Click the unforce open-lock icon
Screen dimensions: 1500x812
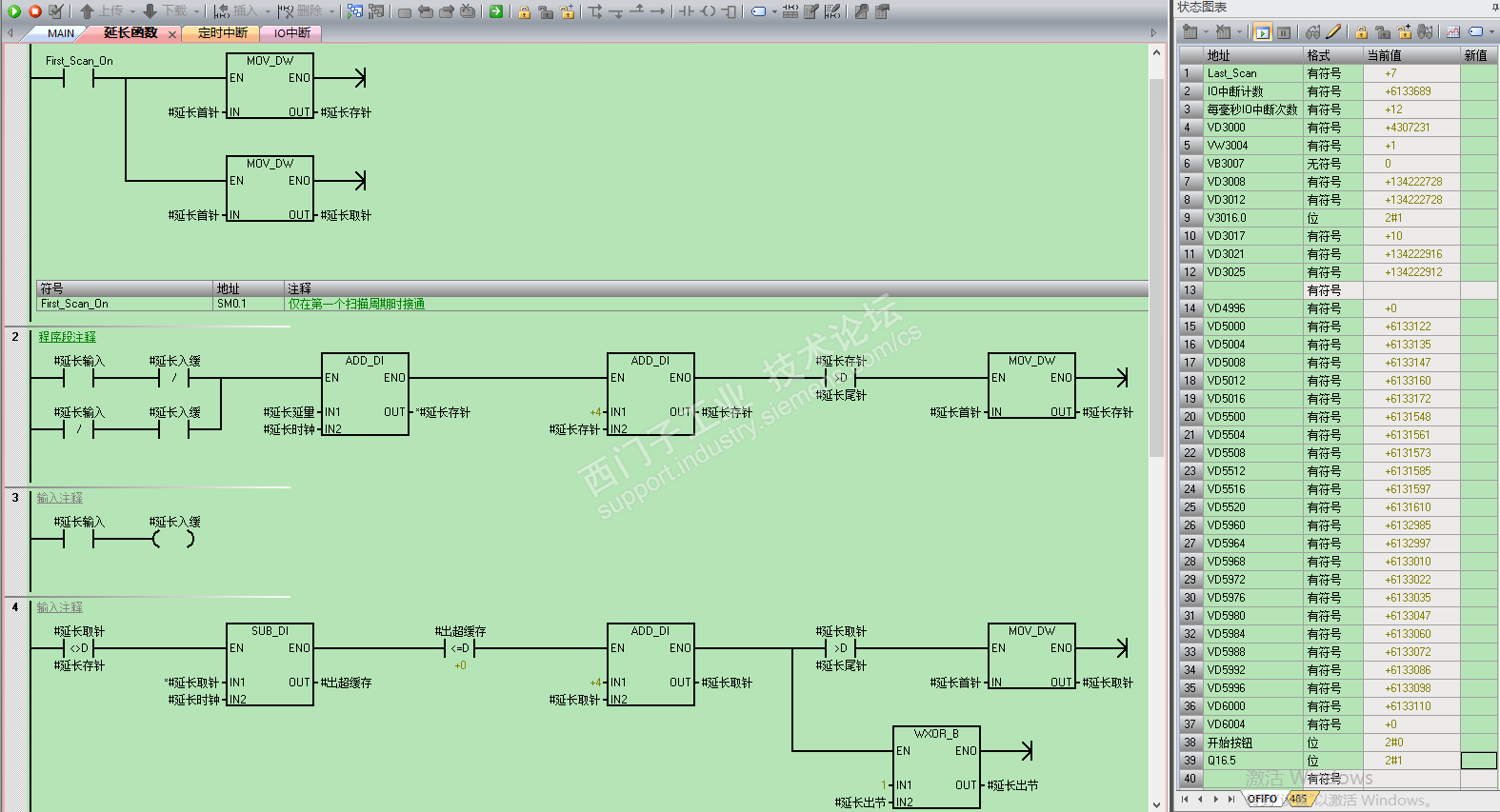1383,32
